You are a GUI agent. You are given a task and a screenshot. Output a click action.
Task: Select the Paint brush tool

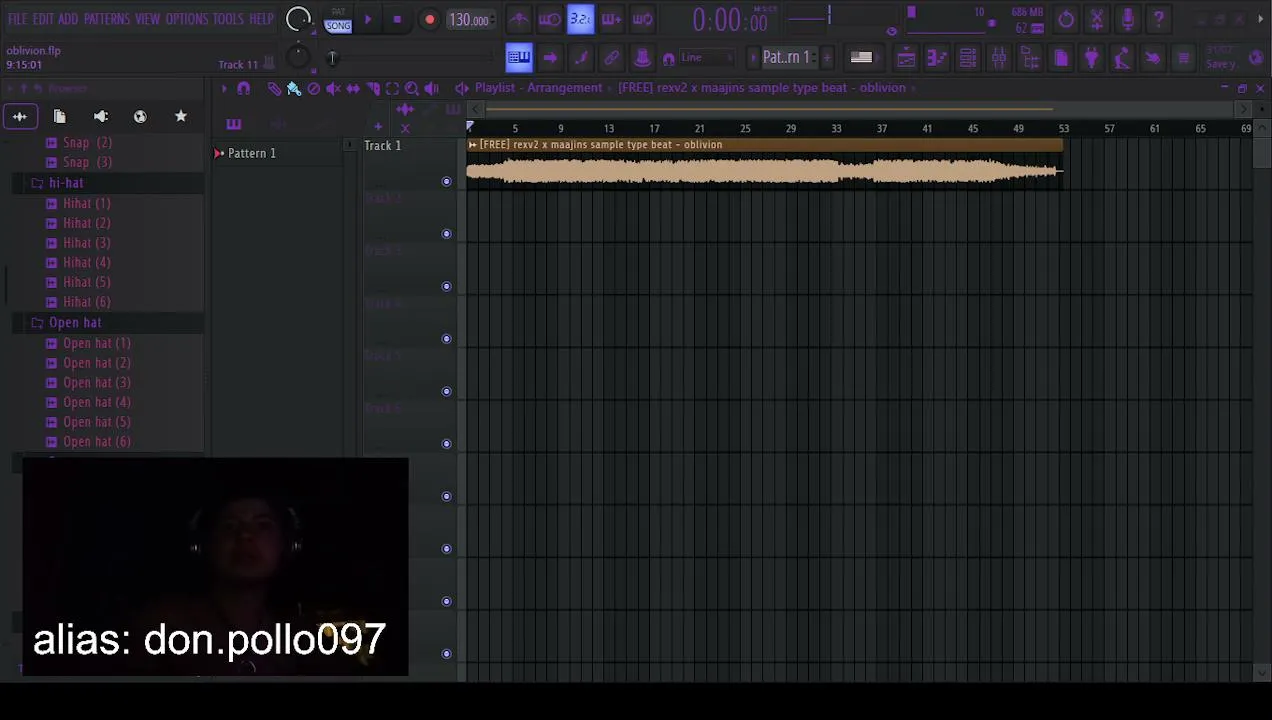pyautogui.click(x=294, y=88)
